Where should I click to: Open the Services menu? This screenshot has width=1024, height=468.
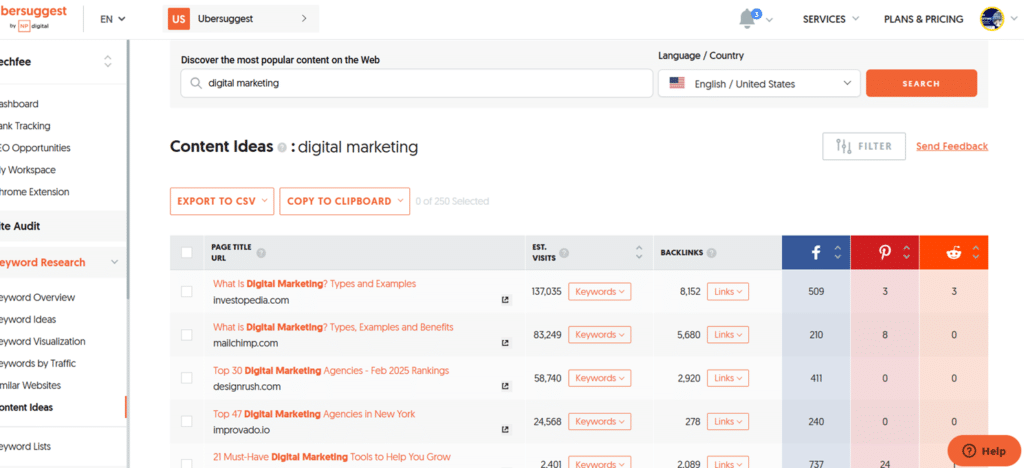coord(830,19)
